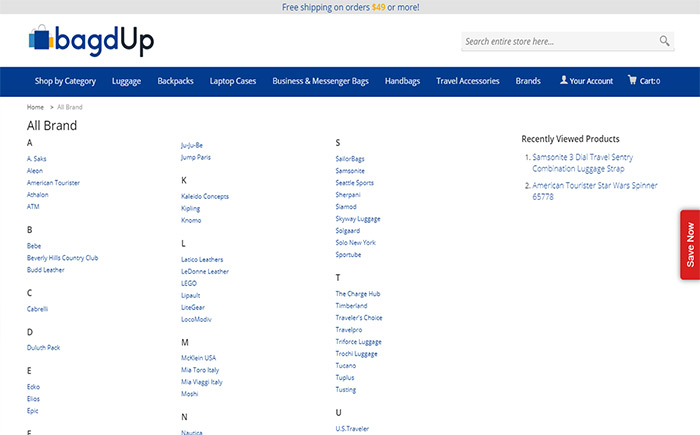Screen dimensions: 700x435
Task: Open the Sportube brand
Action: pyautogui.click(x=348, y=255)
